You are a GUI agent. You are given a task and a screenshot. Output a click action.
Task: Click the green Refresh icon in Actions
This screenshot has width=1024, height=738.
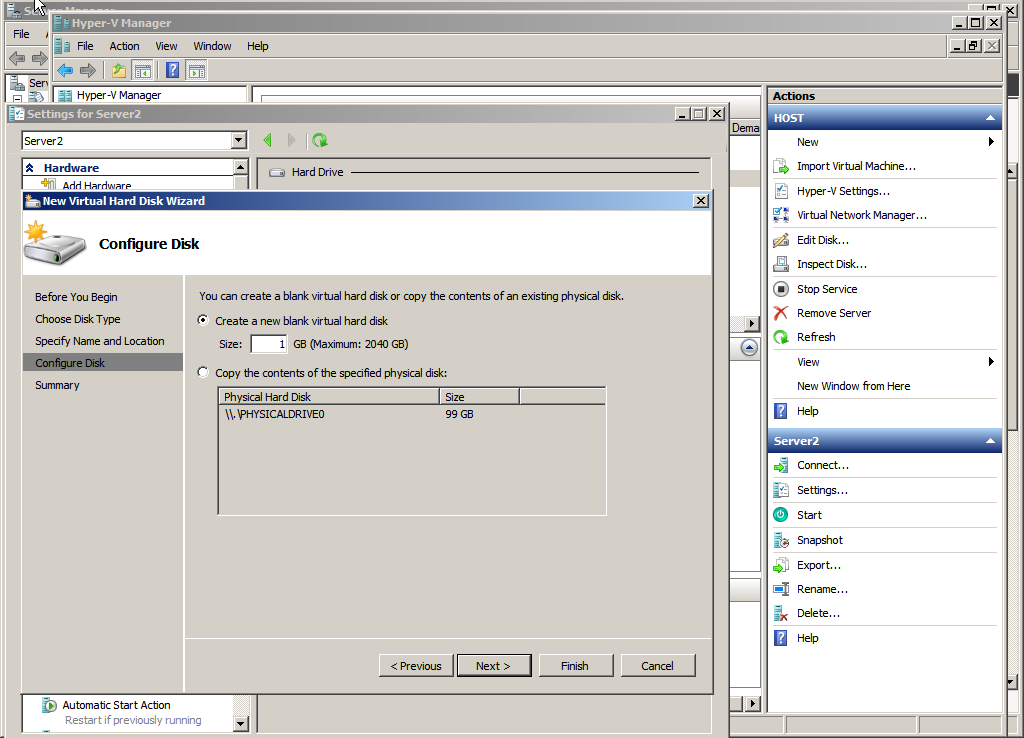[781, 337]
